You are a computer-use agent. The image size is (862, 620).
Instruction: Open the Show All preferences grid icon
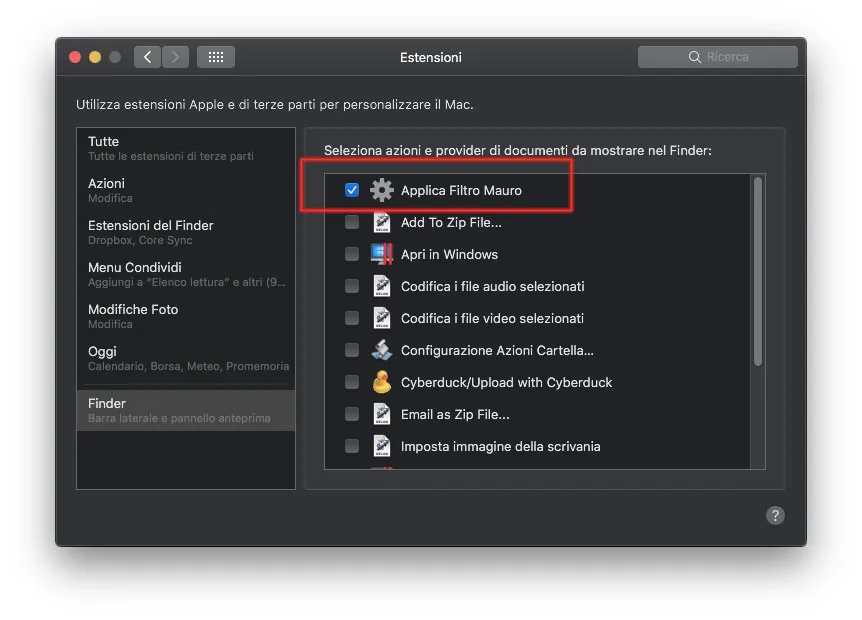point(215,57)
